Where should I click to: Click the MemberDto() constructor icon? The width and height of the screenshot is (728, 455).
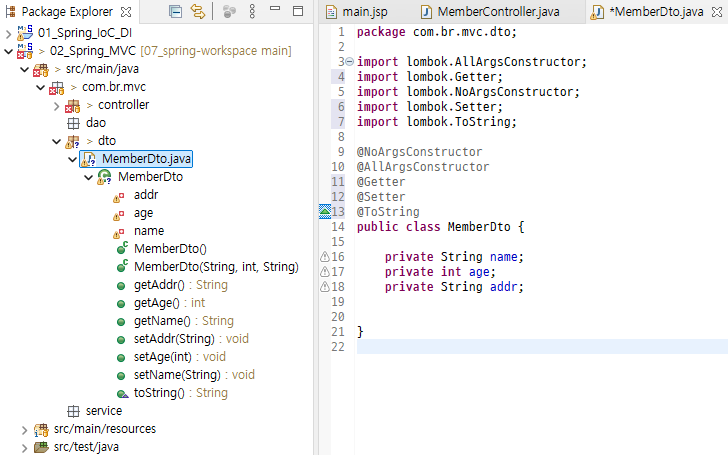122,248
